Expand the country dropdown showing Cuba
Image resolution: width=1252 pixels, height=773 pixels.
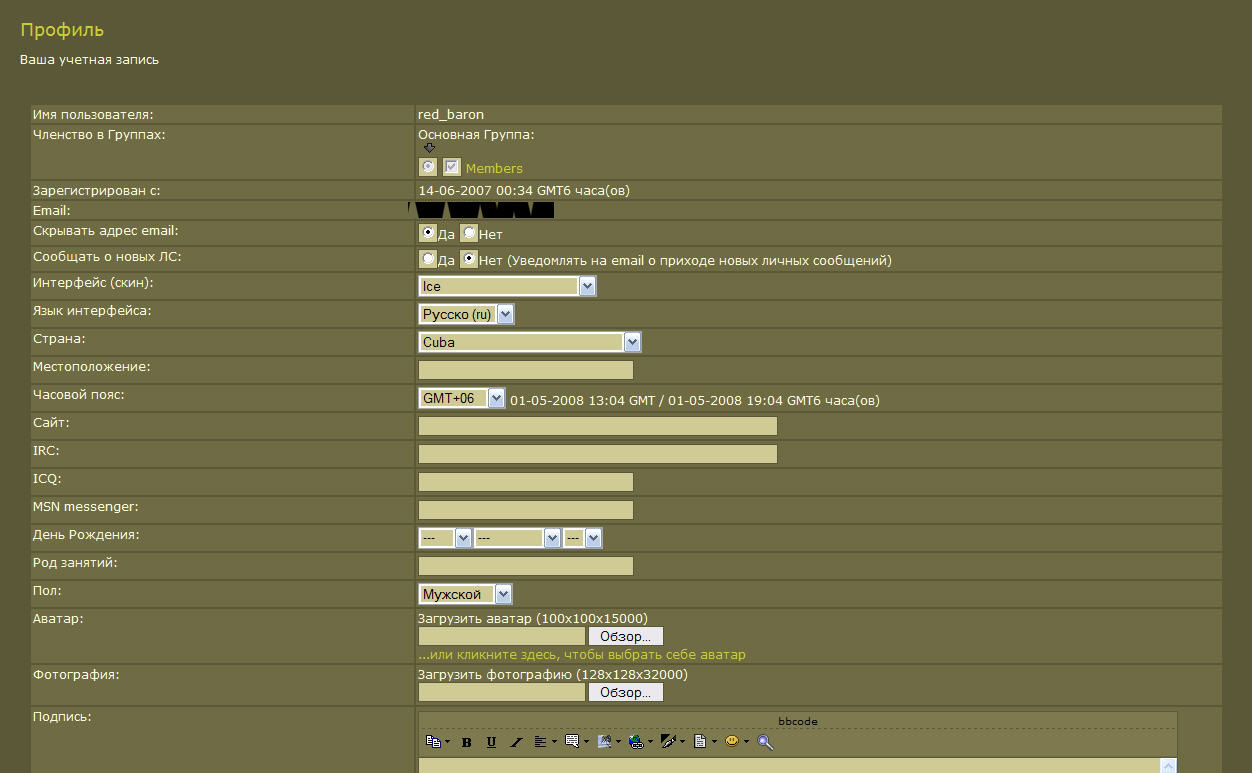click(632, 342)
